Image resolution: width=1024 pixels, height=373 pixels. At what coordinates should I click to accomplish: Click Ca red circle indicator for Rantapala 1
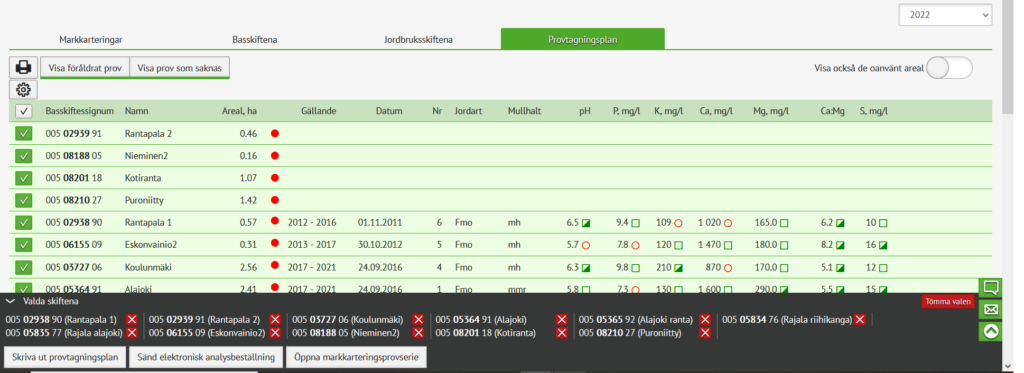coord(728,223)
